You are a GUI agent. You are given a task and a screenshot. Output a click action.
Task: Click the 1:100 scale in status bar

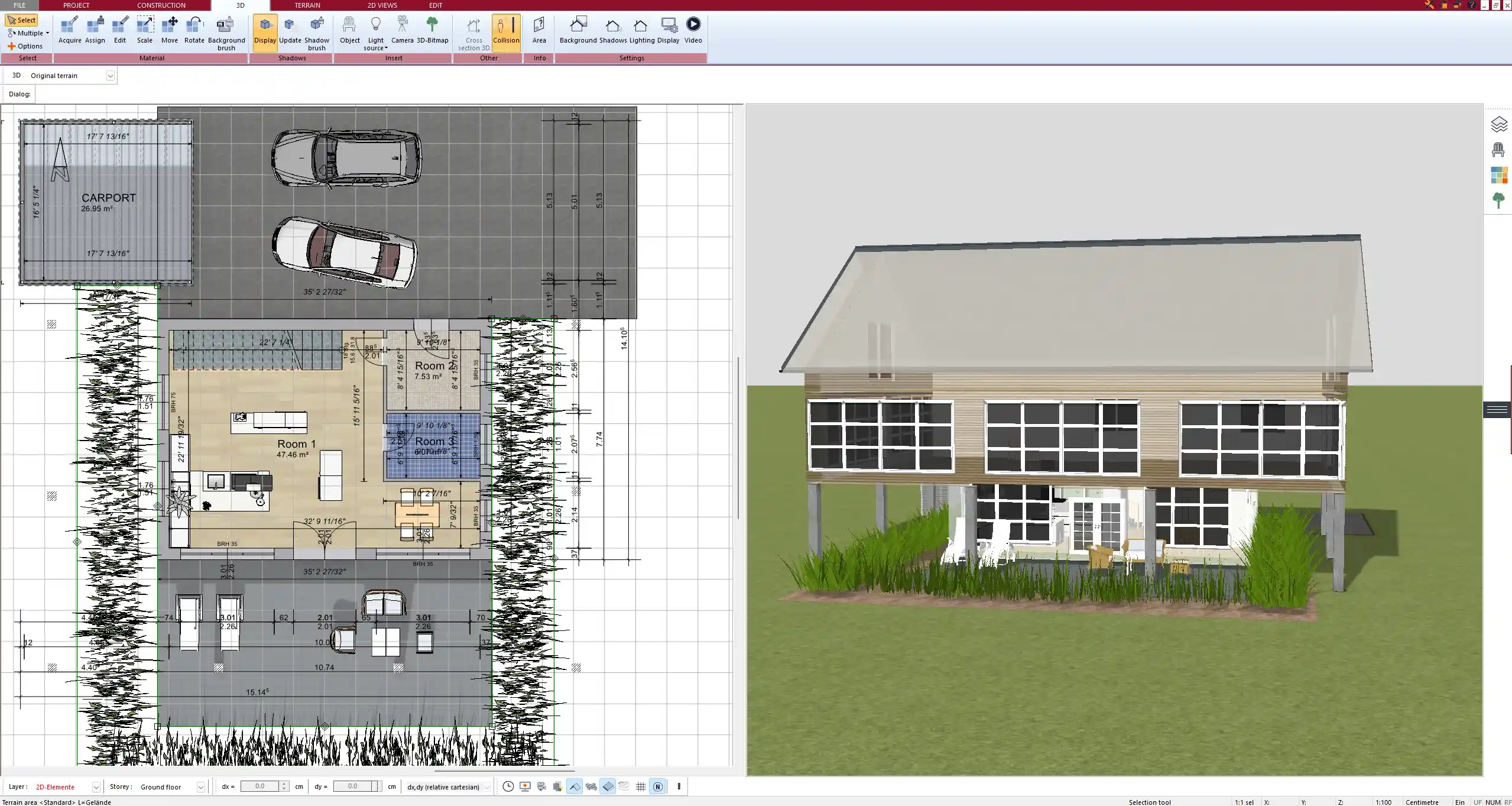pyautogui.click(x=1383, y=802)
